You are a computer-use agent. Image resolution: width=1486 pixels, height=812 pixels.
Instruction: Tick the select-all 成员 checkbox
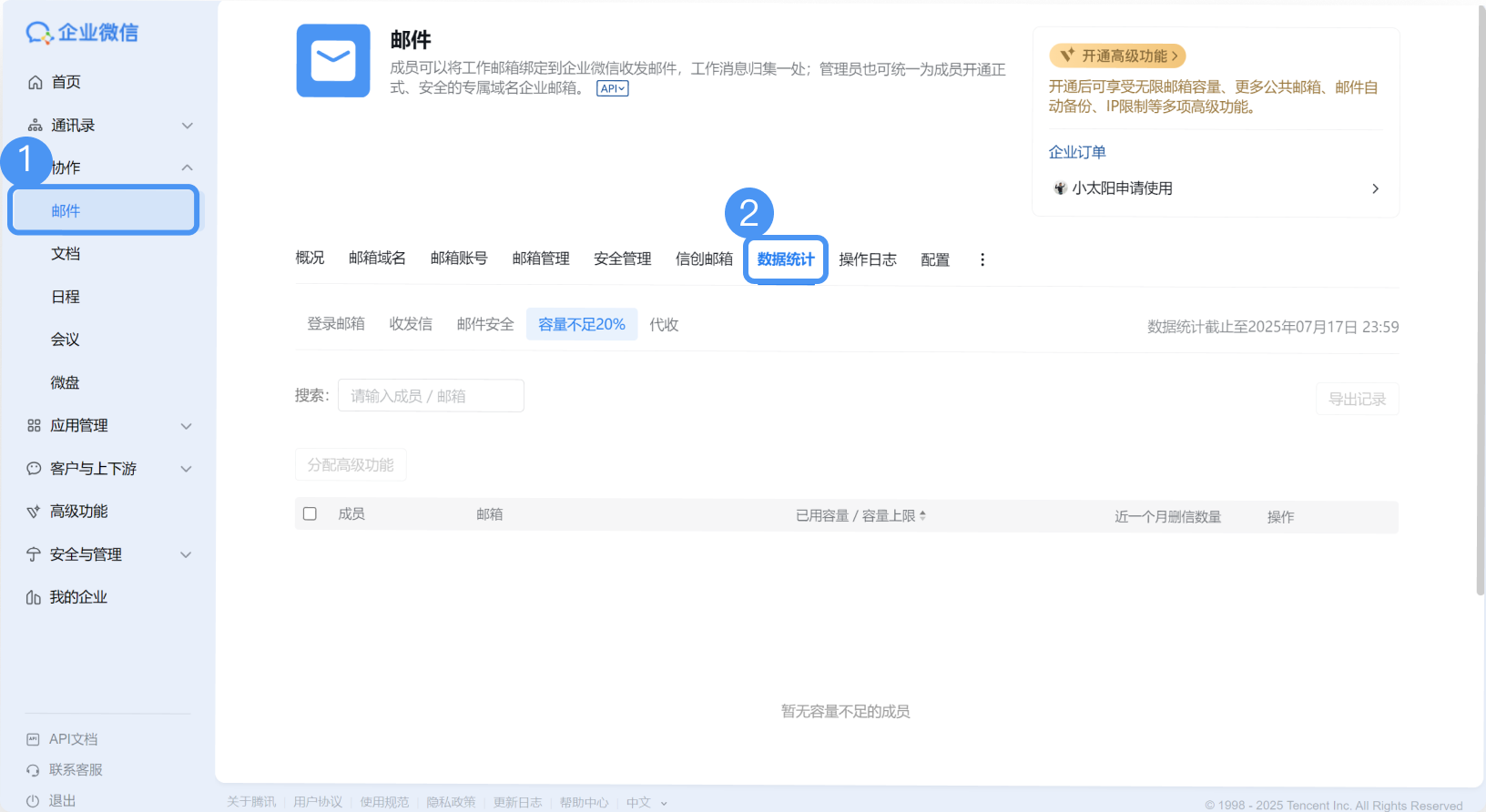coord(310,514)
